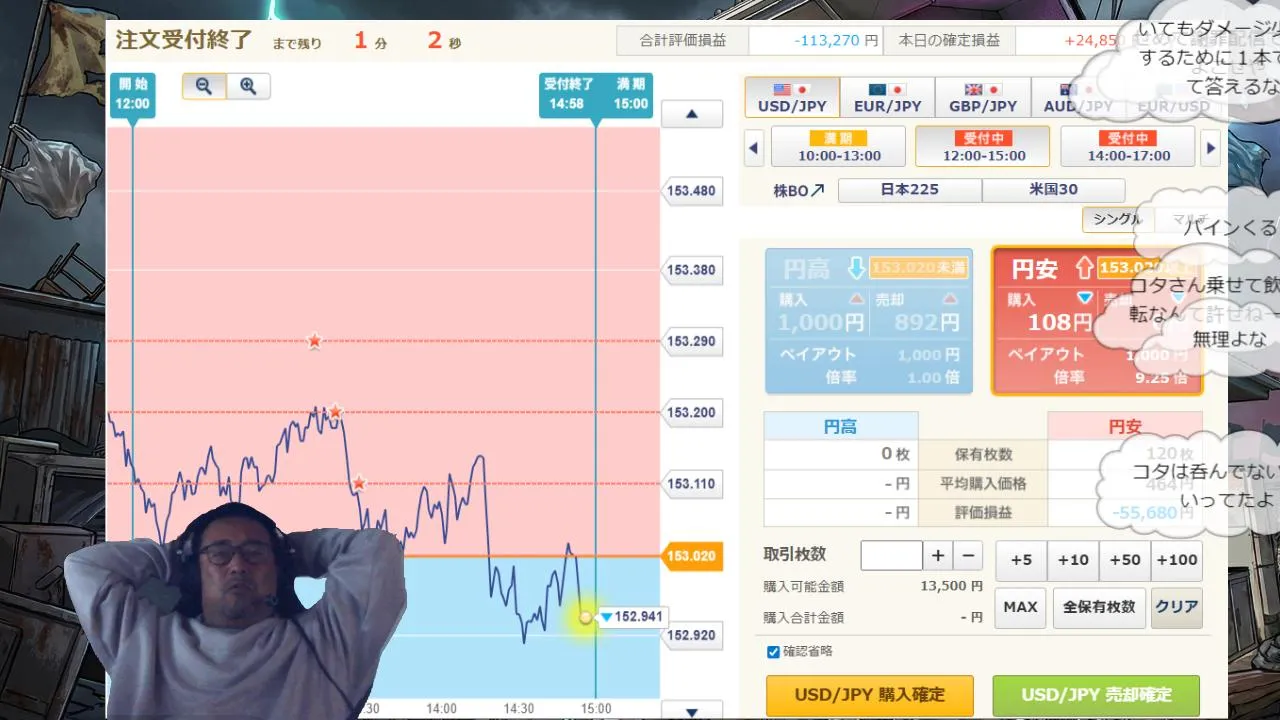Image resolution: width=1280 pixels, height=720 pixels.
Task: Click the star marker at 153.290
Action: tap(314, 341)
